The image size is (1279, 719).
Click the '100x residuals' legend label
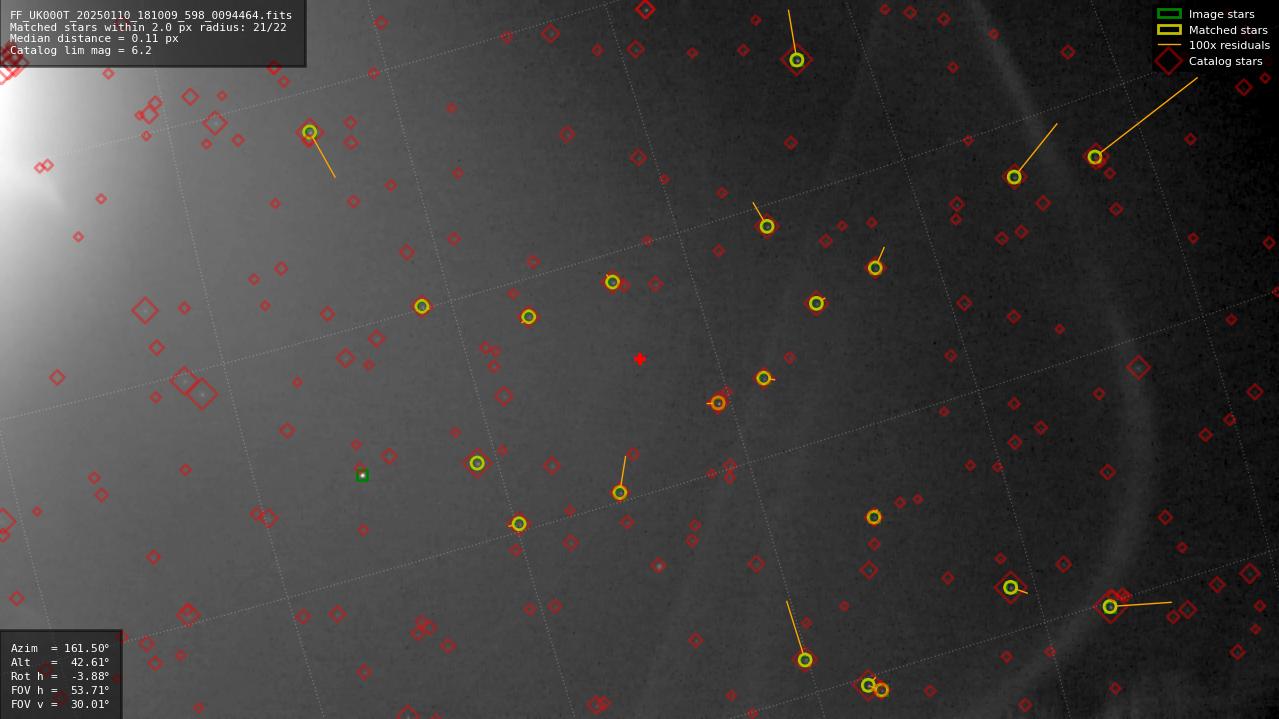click(x=1229, y=45)
